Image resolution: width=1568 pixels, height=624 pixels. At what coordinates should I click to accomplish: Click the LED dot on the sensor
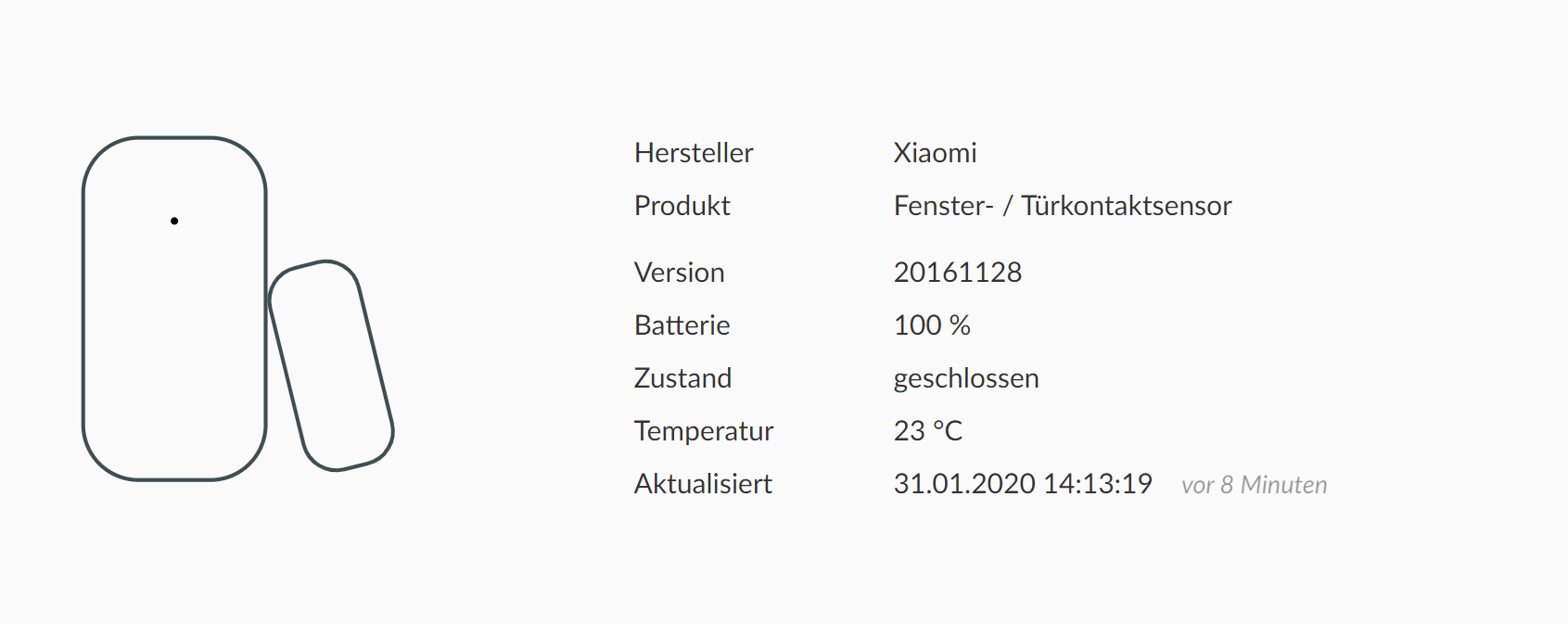[x=174, y=221]
